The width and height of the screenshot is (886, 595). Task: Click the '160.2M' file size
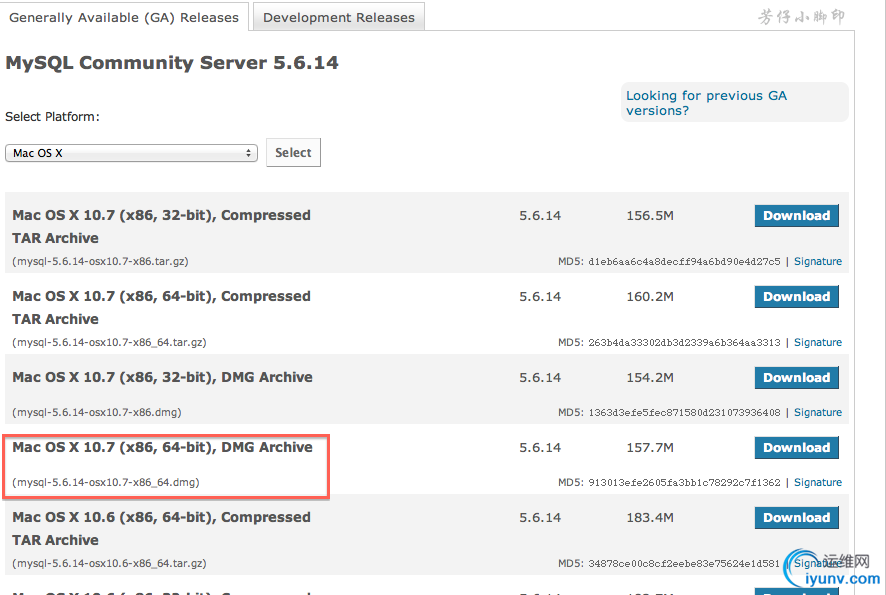[x=650, y=297]
